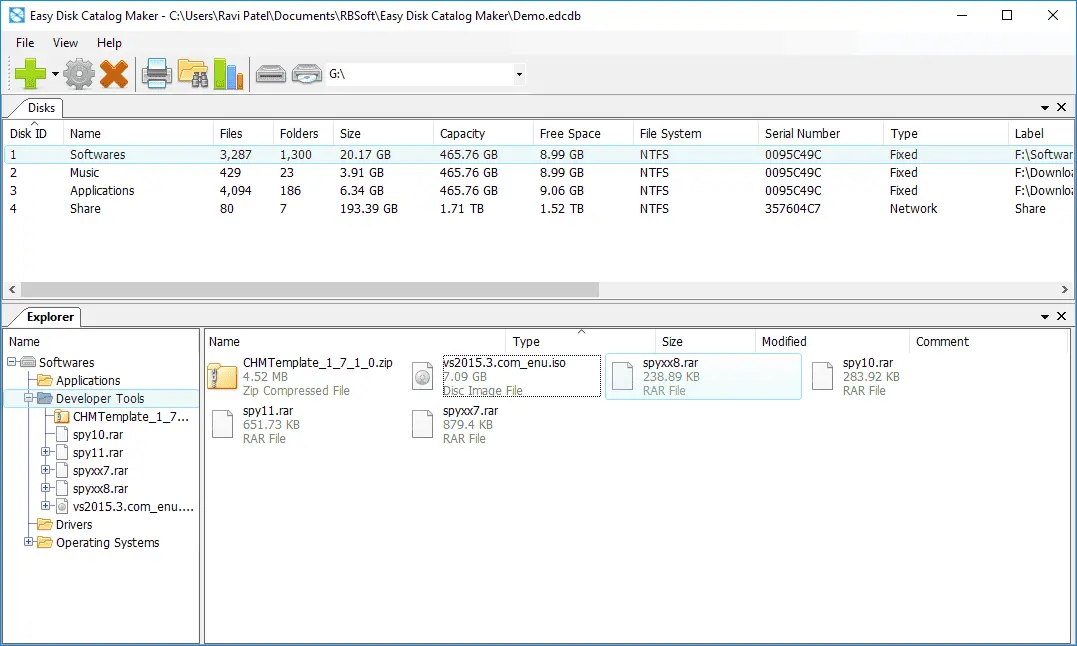Select the spy11.rar file name in list
Viewport: 1077px width, 646px height.
click(x=268, y=411)
